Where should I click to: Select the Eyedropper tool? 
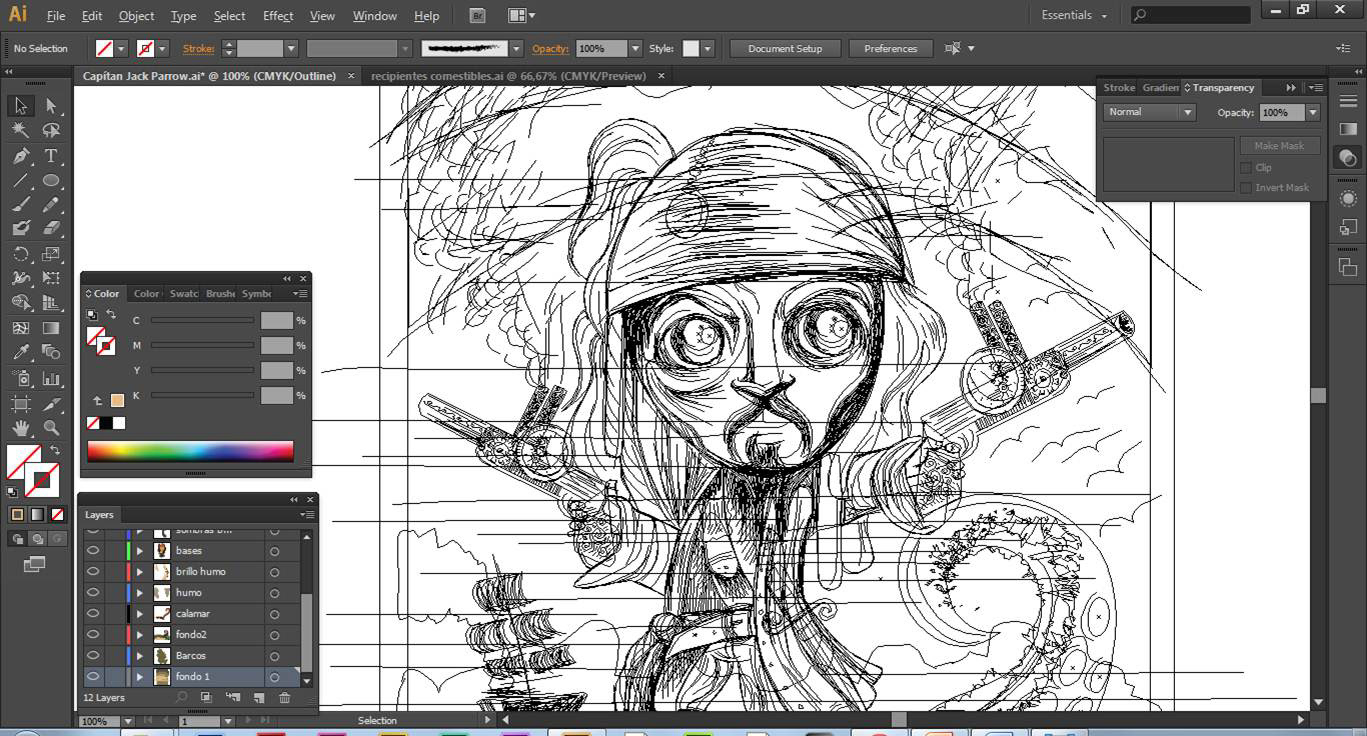point(20,352)
